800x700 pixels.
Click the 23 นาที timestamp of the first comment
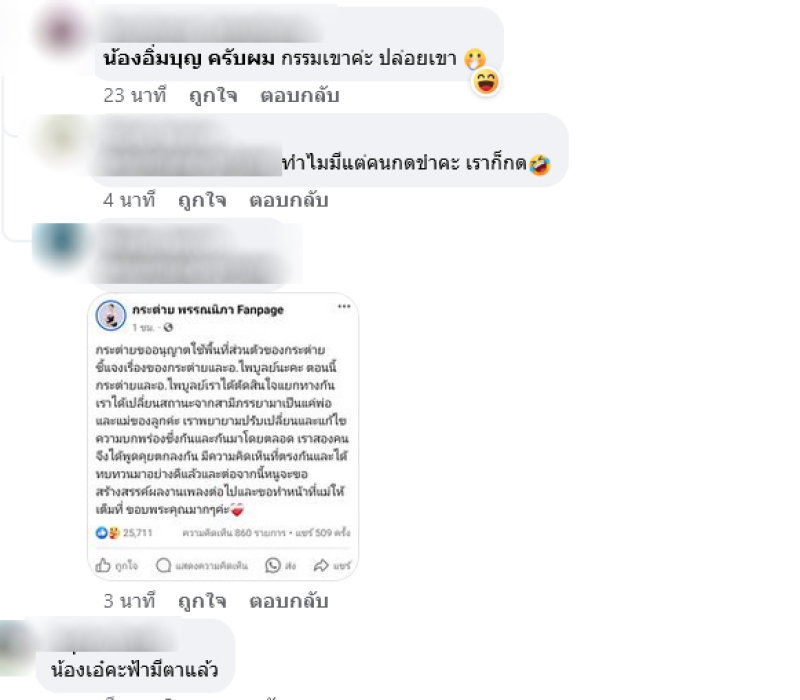coord(135,95)
